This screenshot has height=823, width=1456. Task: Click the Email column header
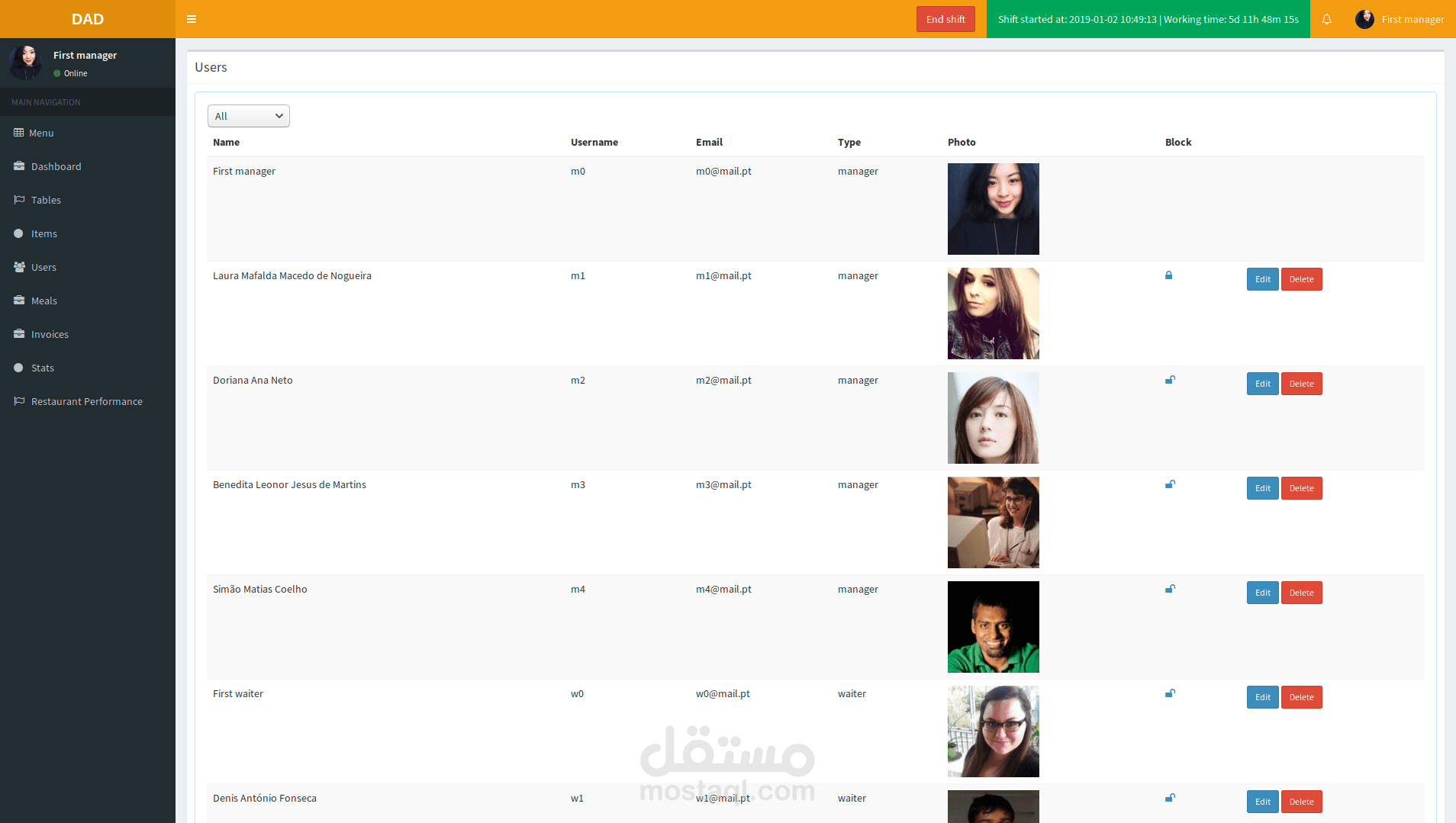(x=709, y=142)
